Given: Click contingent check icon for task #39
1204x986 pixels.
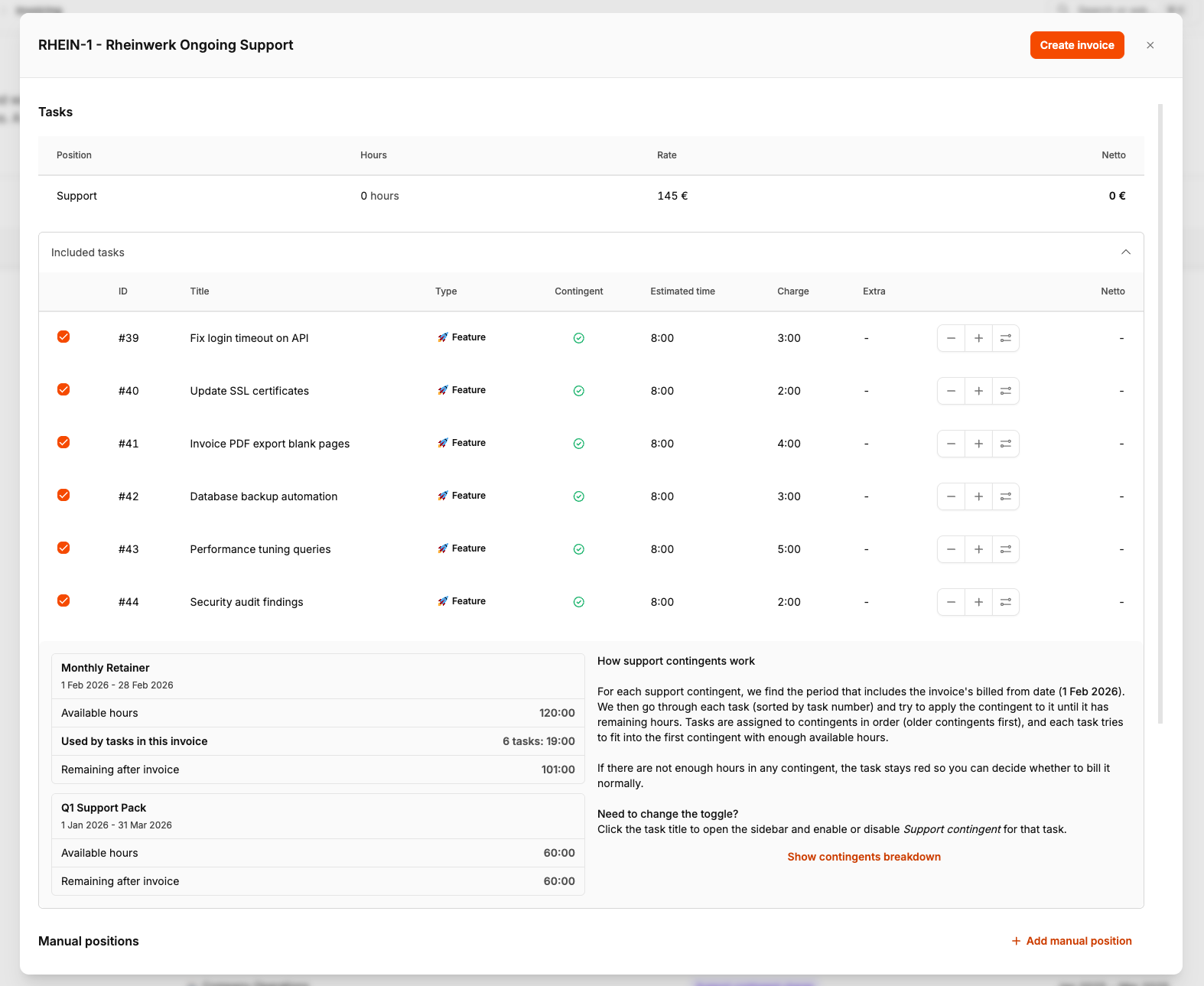Looking at the screenshot, I should 579,338.
